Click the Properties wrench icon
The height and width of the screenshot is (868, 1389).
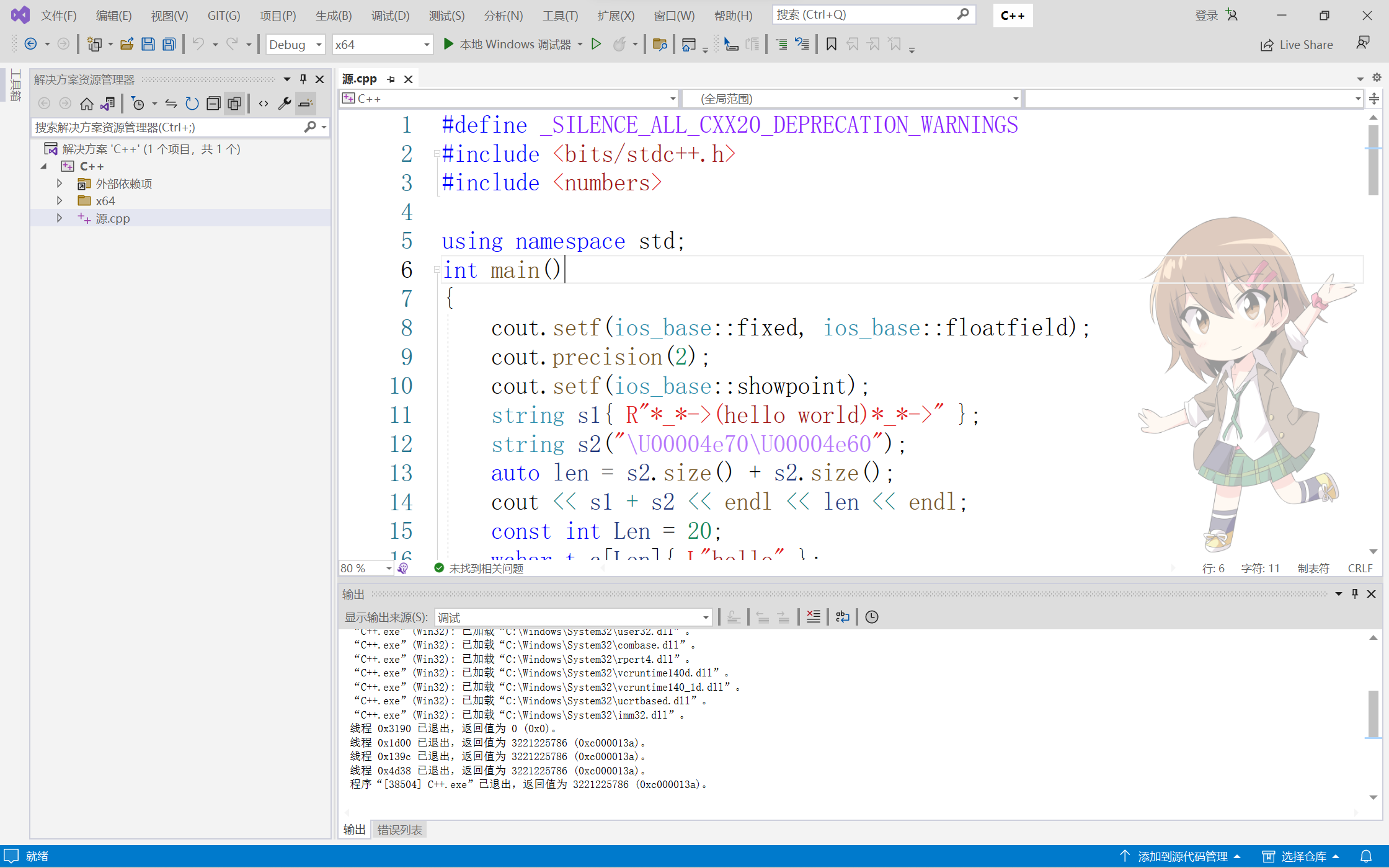[285, 104]
